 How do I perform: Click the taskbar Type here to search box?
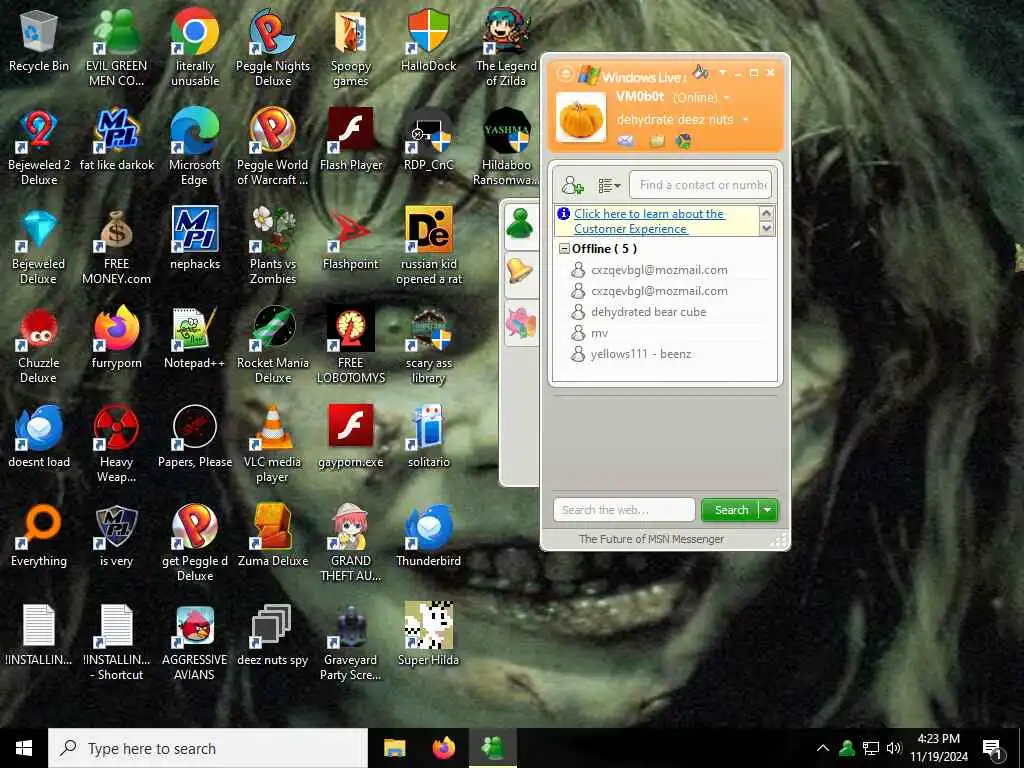[x=208, y=748]
